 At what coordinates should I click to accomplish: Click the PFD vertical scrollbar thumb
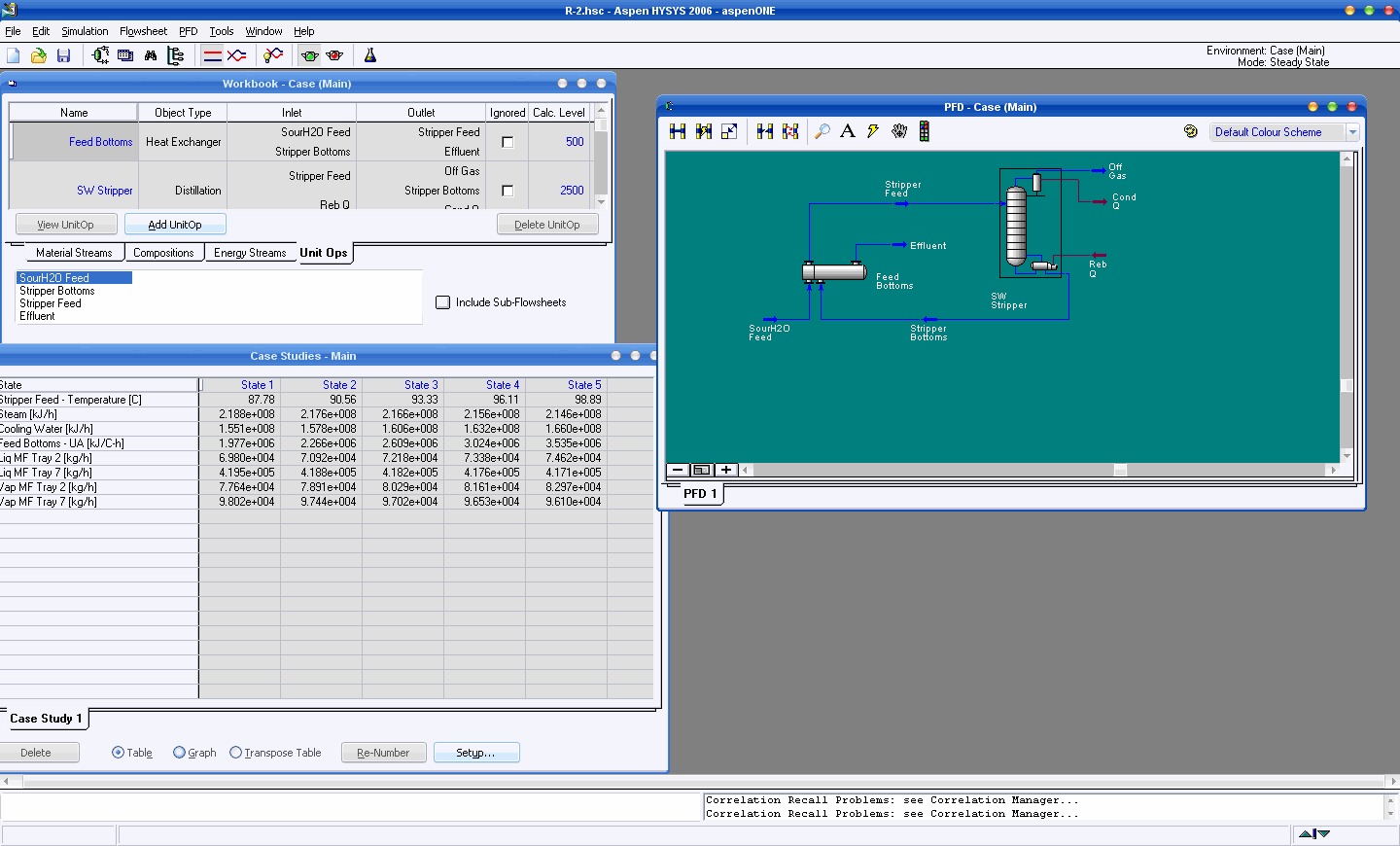click(x=1347, y=386)
